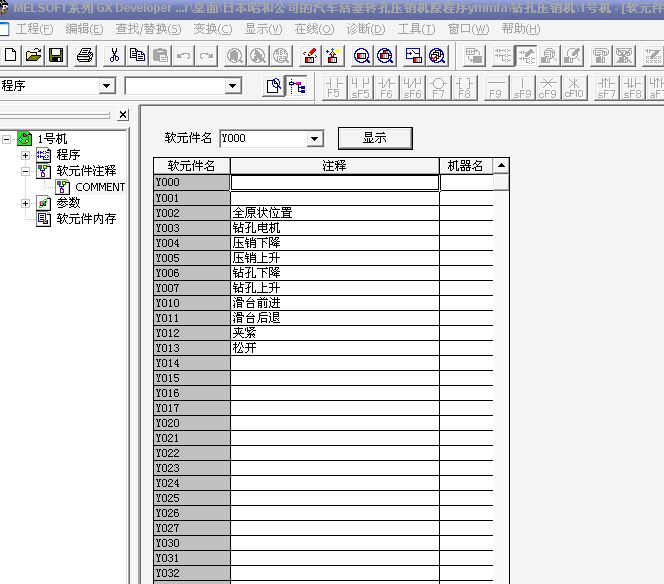The width and height of the screenshot is (664, 584).
Task: Open the 工具(T) menu
Action: pyautogui.click(x=416, y=29)
